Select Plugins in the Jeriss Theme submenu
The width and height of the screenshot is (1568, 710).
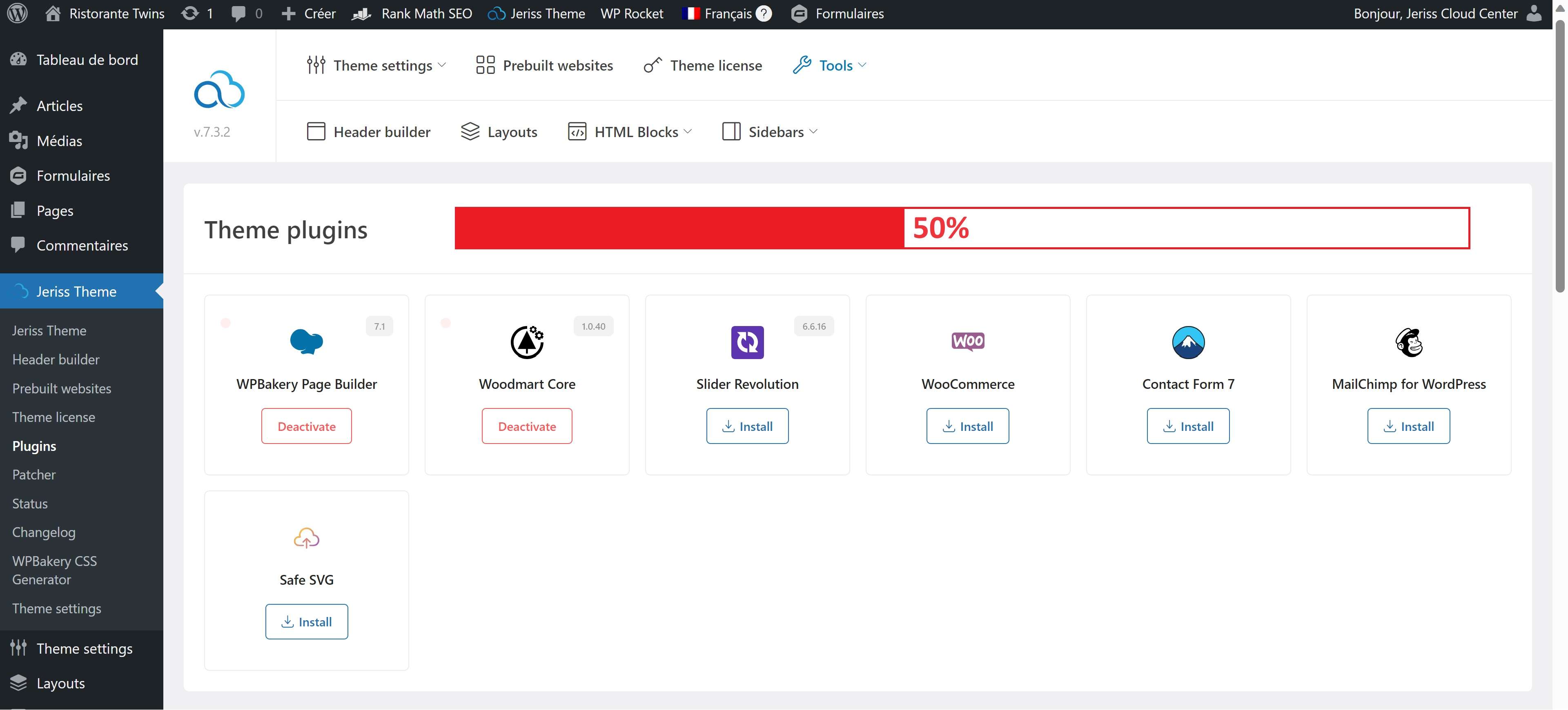click(x=34, y=446)
